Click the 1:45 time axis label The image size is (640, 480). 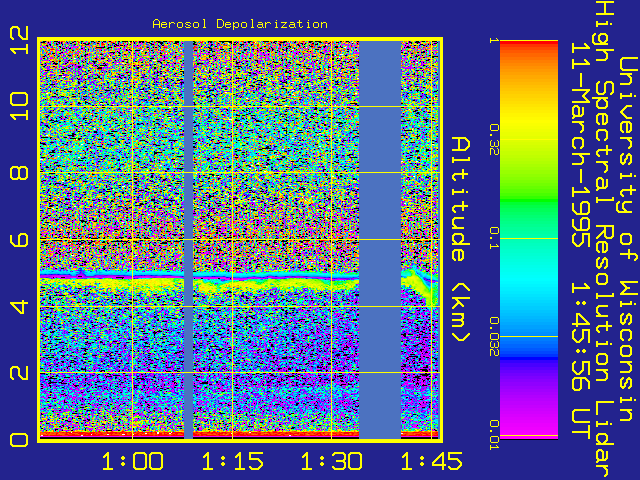tap(431, 462)
